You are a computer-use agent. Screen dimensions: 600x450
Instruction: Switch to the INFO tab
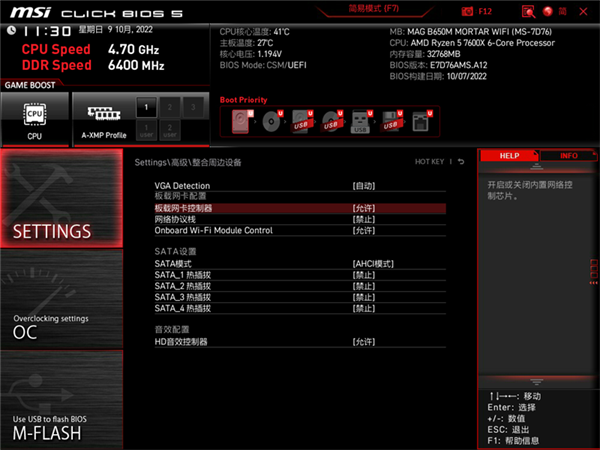point(568,156)
